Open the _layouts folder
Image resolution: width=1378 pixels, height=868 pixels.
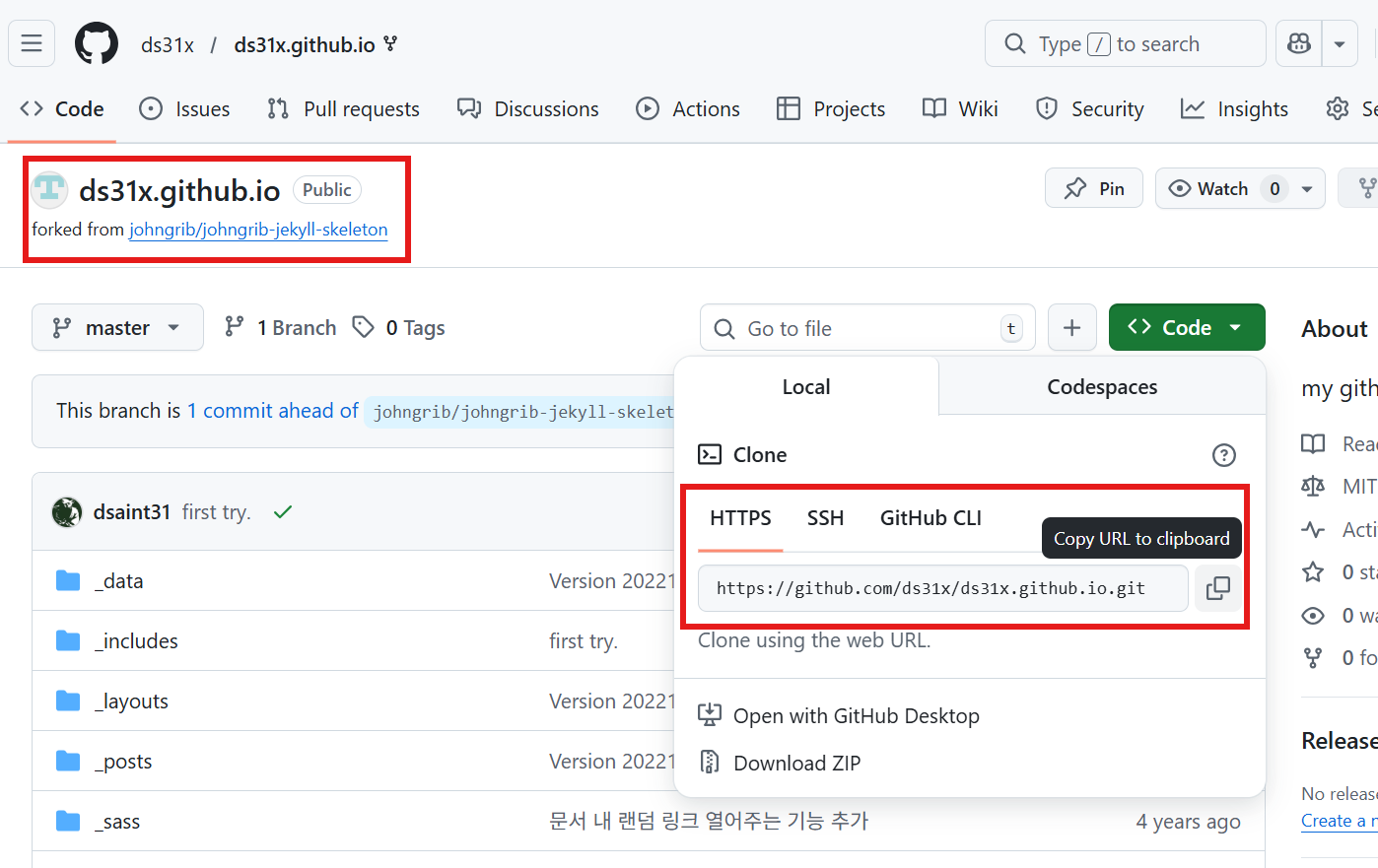(132, 701)
